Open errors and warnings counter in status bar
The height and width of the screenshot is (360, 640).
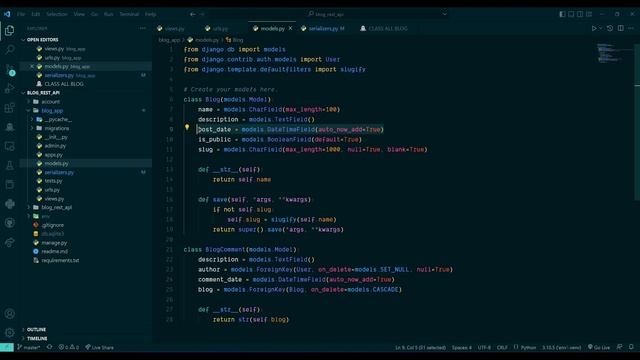pyautogui.click(x=69, y=347)
